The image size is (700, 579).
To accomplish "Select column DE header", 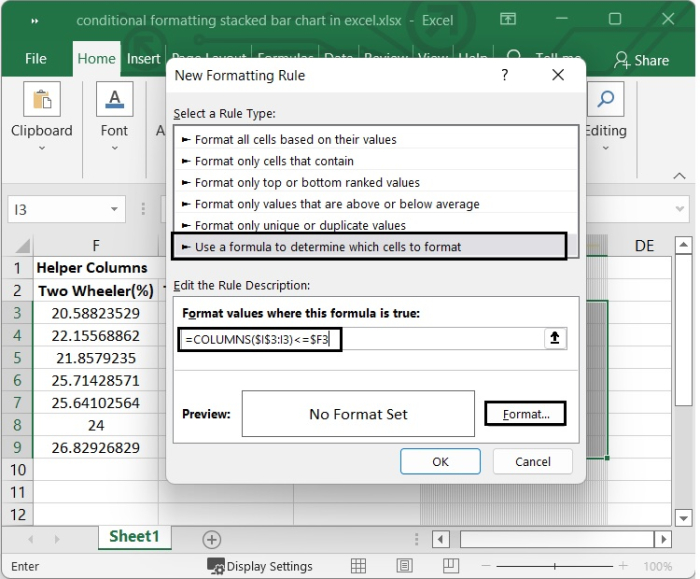I will (644, 246).
